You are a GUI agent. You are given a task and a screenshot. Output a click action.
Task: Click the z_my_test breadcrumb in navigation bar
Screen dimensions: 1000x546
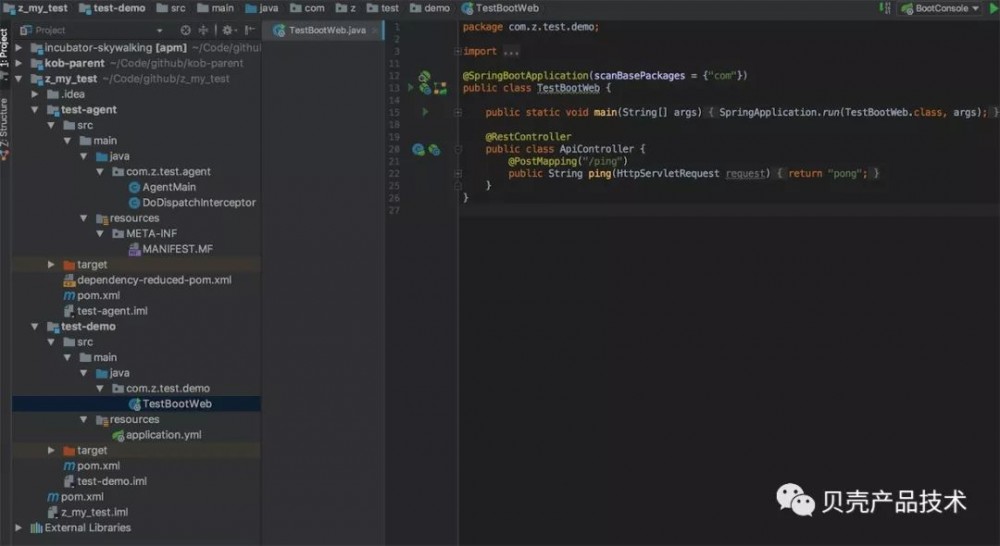click(x=35, y=8)
